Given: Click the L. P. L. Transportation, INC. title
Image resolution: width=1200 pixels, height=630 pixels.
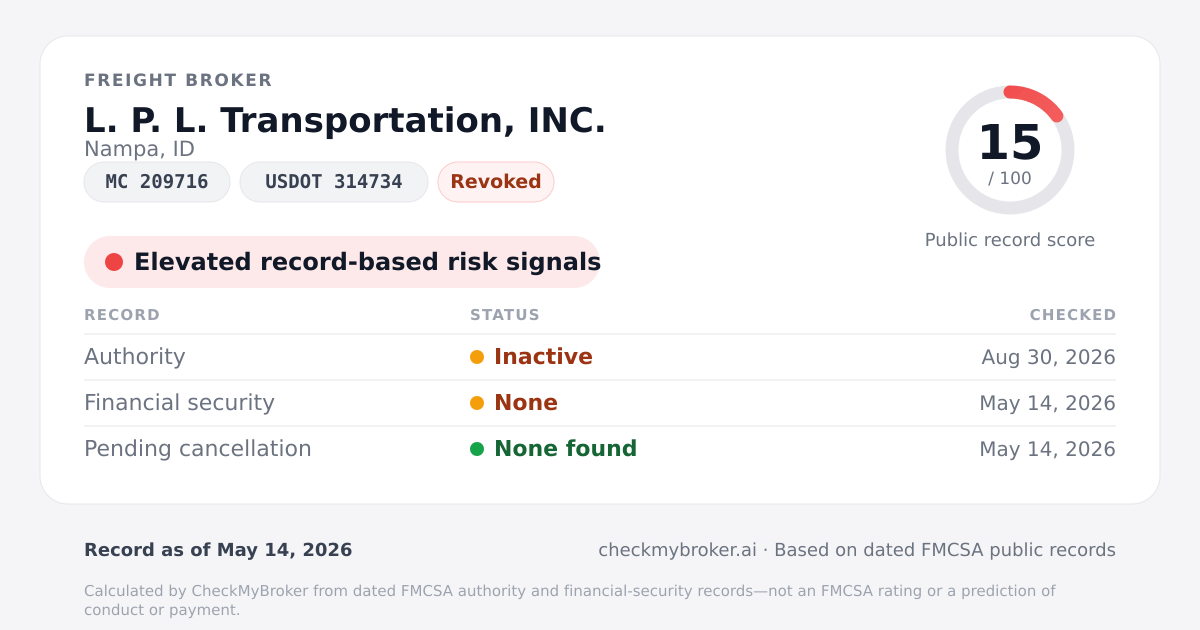Looking at the screenshot, I should [345, 120].
